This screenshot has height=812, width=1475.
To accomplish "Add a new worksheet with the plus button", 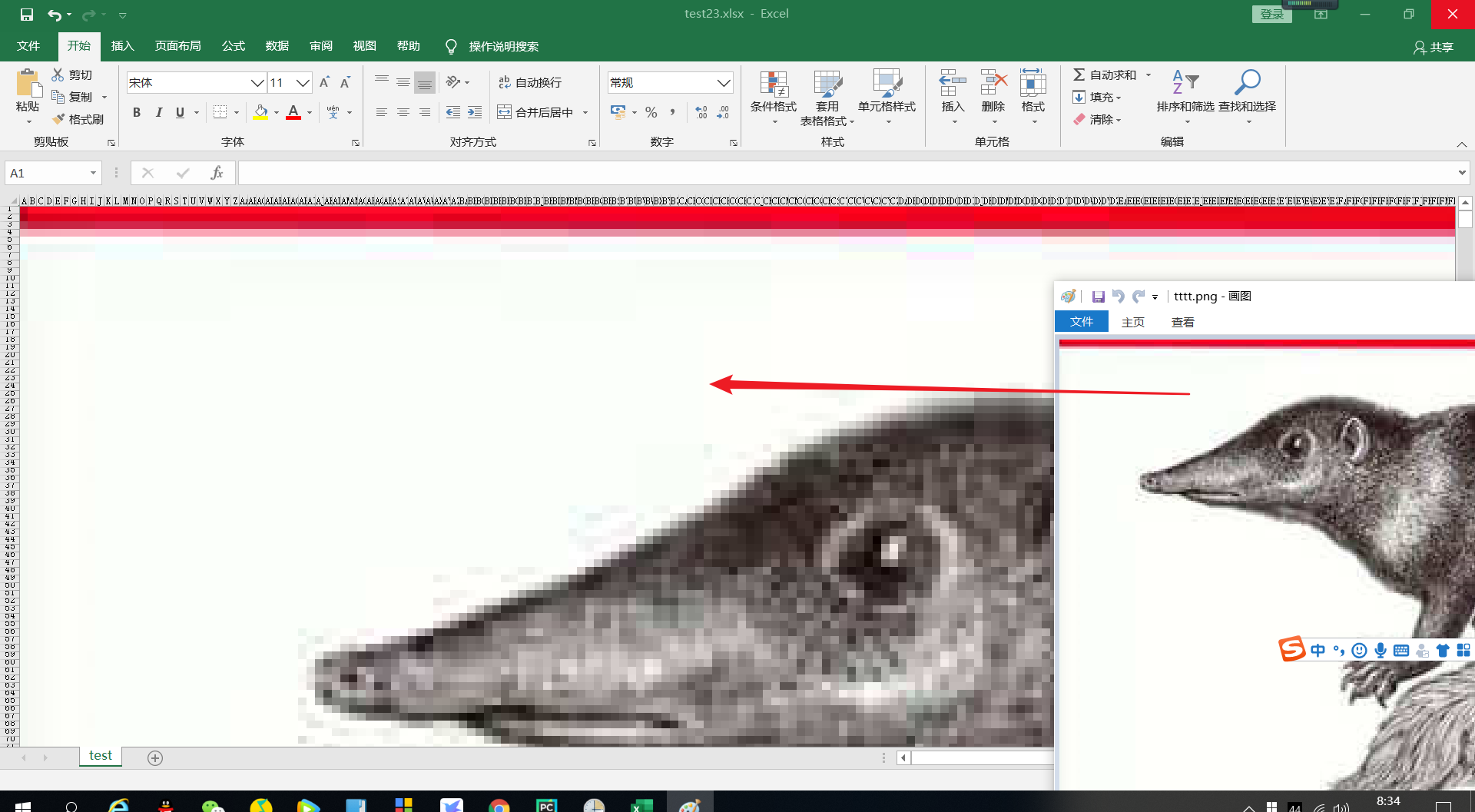I will [154, 757].
